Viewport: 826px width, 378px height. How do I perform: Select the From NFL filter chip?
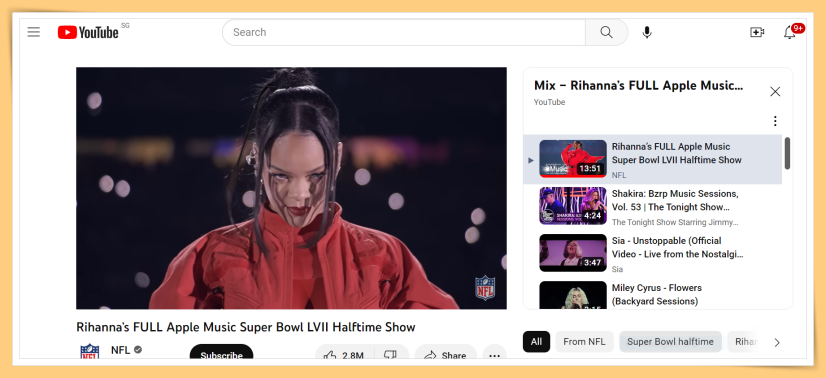(x=584, y=342)
